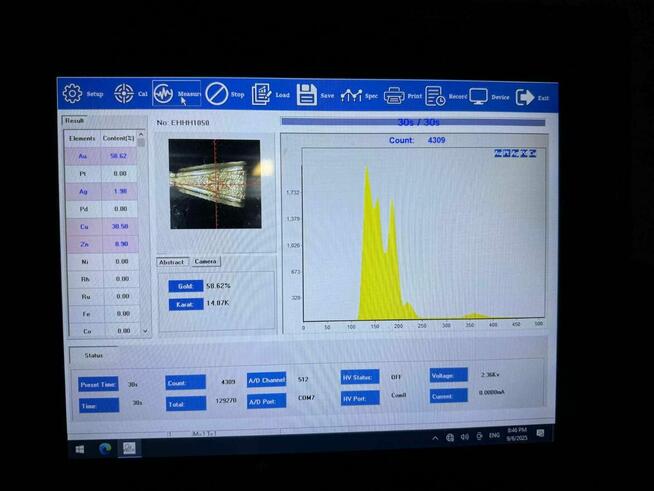The height and width of the screenshot is (491, 654).
Task: Select the Result tab
Action: [75, 119]
